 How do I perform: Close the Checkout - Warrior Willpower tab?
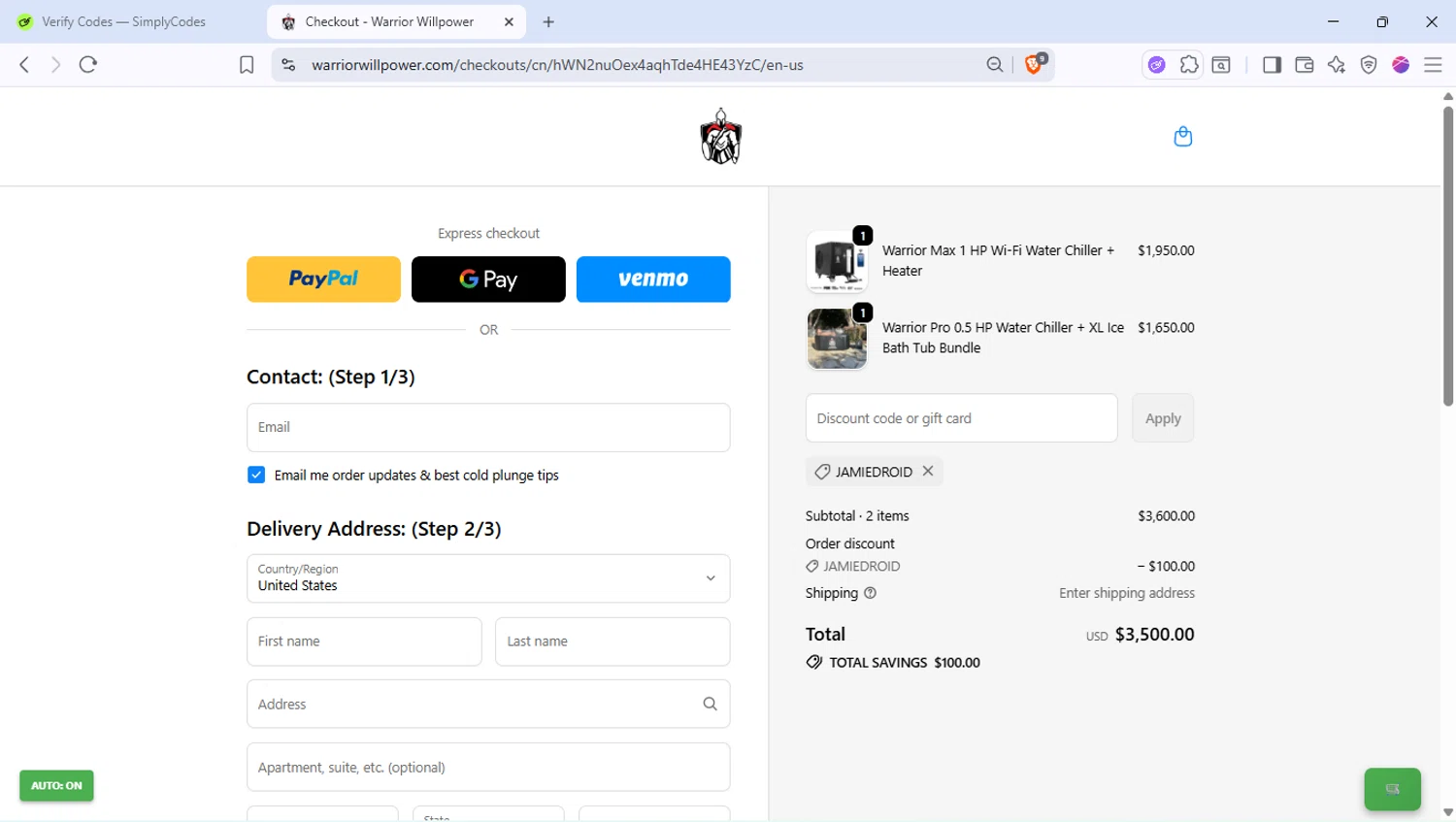[509, 21]
